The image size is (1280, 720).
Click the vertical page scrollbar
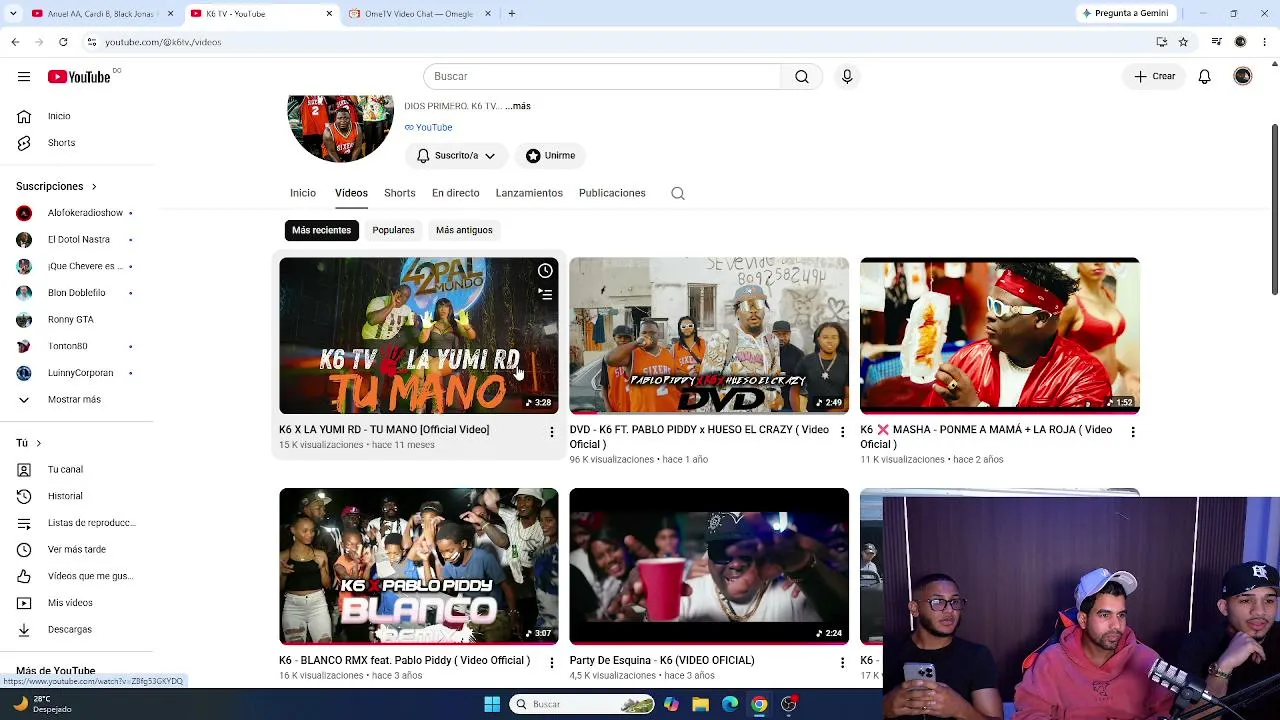pyautogui.click(x=1274, y=210)
